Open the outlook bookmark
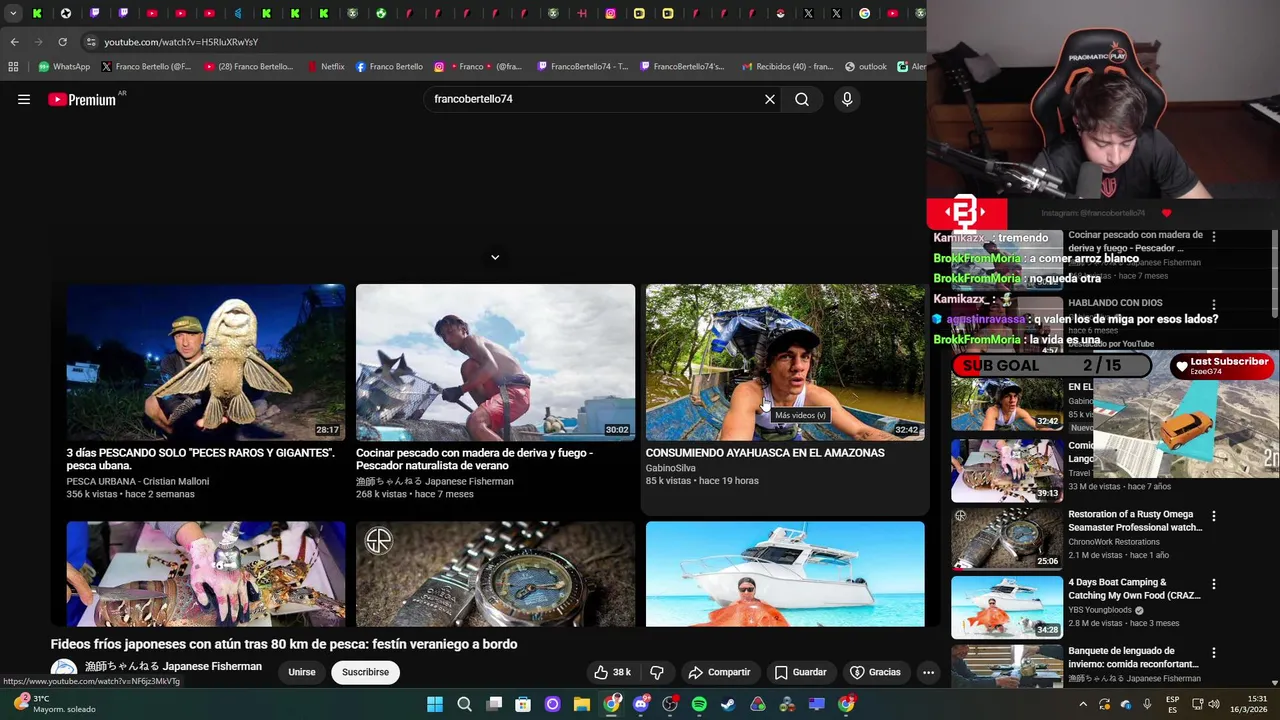 pyautogui.click(x=865, y=67)
